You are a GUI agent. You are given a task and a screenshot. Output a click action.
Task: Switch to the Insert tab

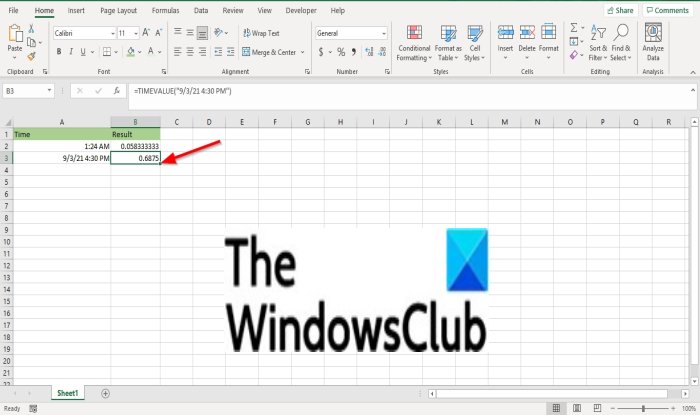(76, 10)
